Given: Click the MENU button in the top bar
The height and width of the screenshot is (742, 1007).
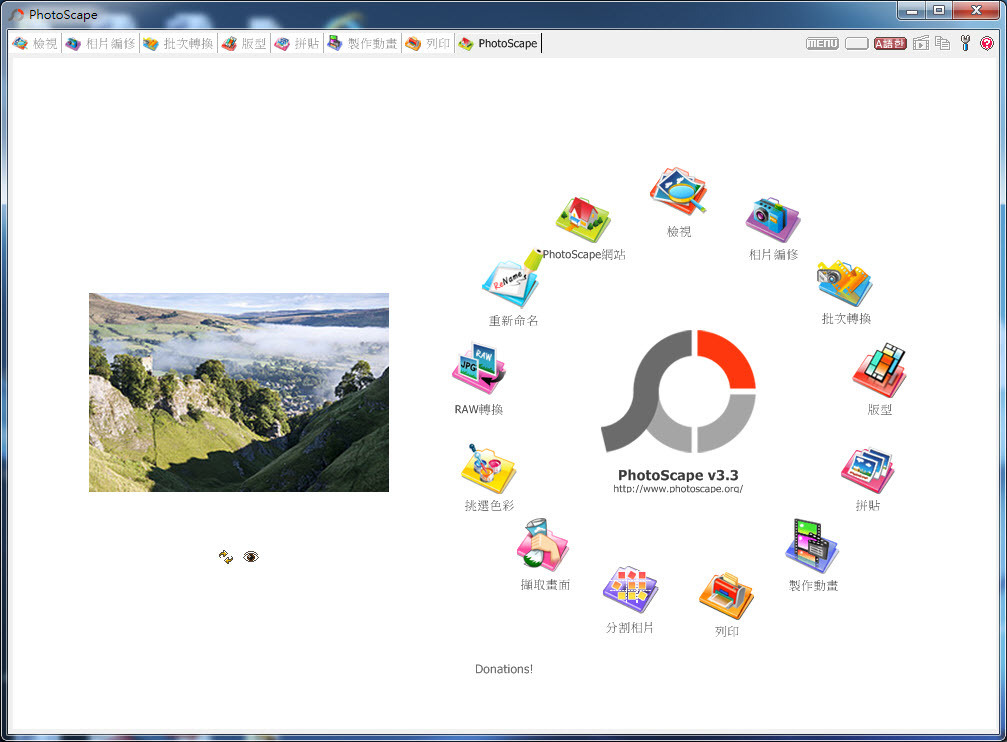Looking at the screenshot, I should coord(822,44).
